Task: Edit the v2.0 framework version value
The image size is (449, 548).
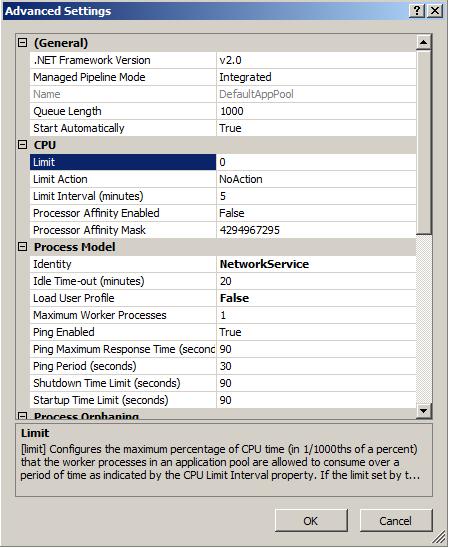Action: [x=316, y=60]
